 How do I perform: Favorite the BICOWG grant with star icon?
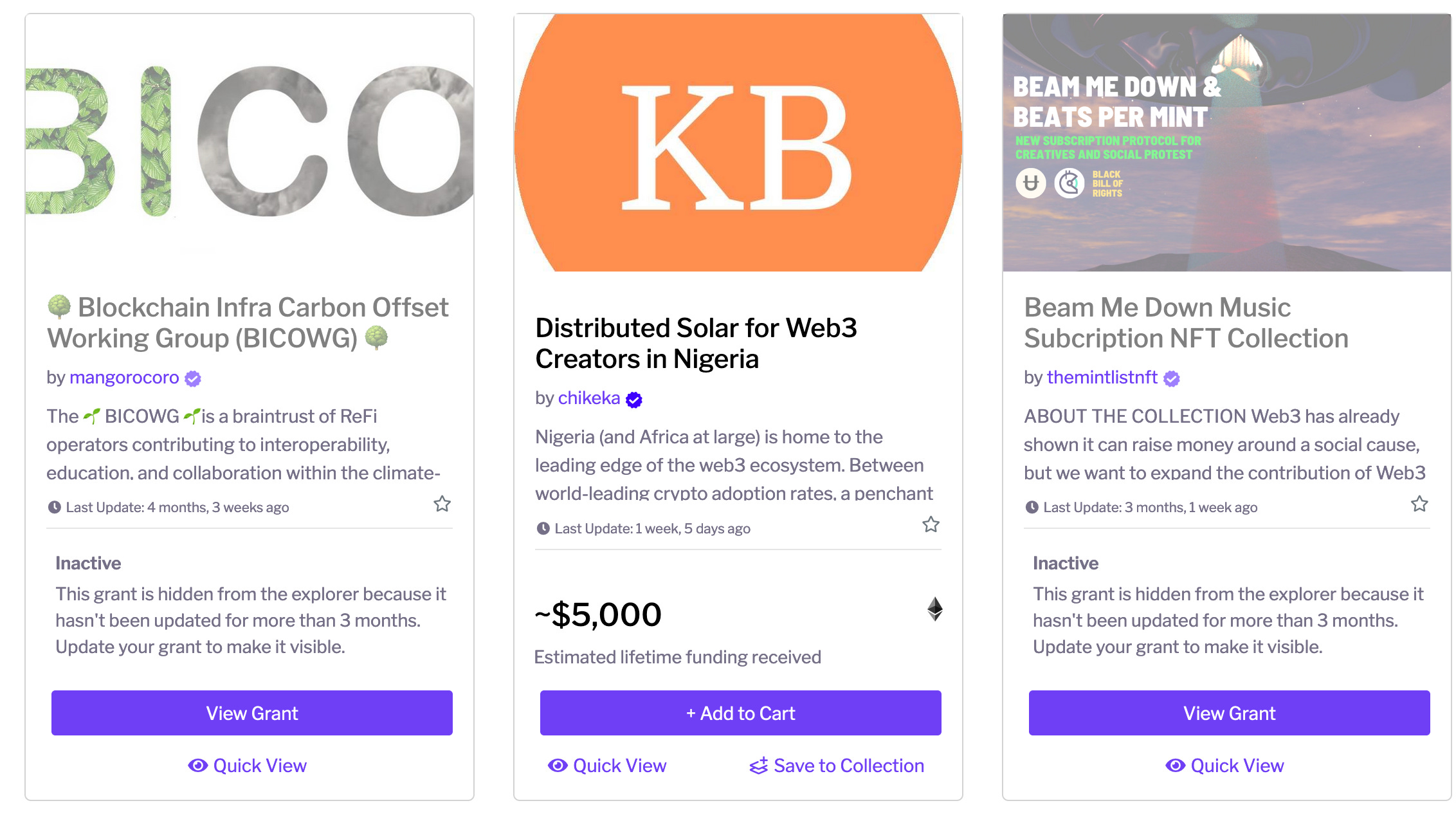(442, 504)
